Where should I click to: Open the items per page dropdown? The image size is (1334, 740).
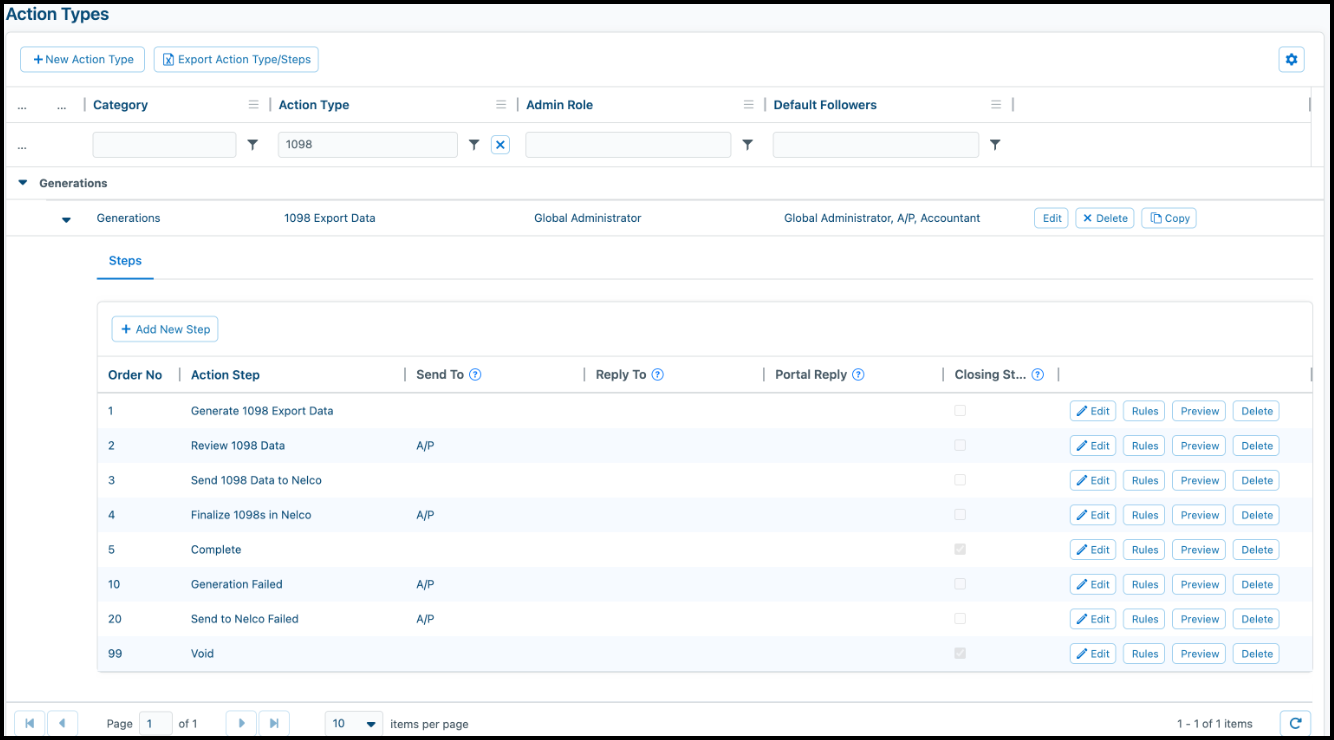[354, 723]
